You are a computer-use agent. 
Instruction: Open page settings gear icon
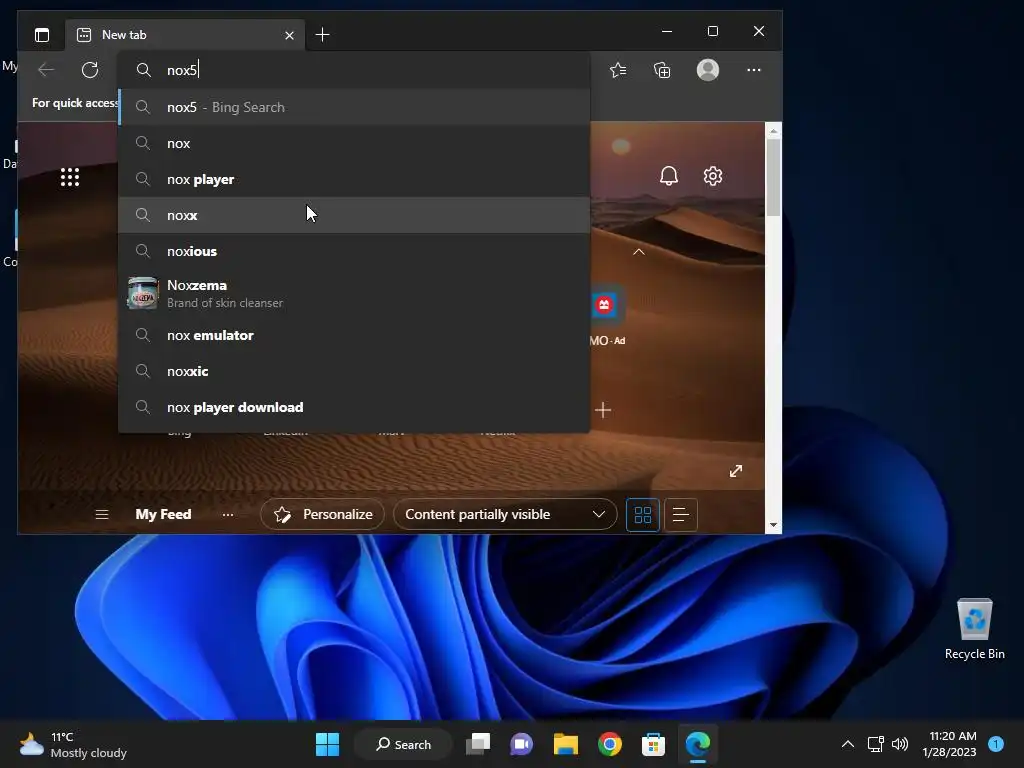[712, 176]
